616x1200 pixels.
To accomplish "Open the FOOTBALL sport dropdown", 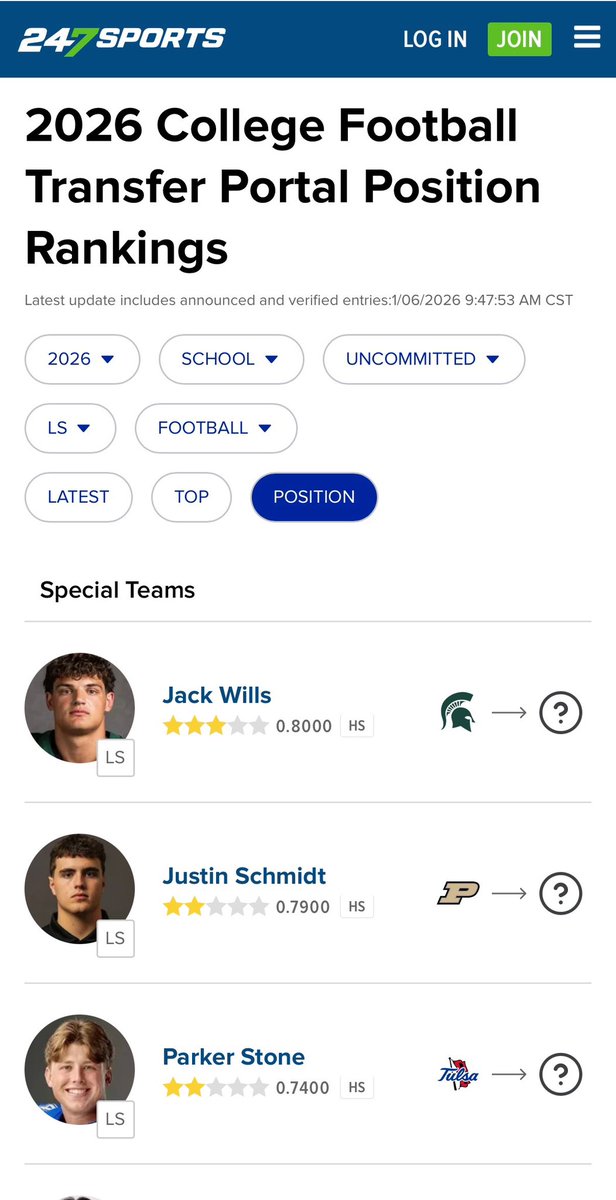I will tap(215, 428).
